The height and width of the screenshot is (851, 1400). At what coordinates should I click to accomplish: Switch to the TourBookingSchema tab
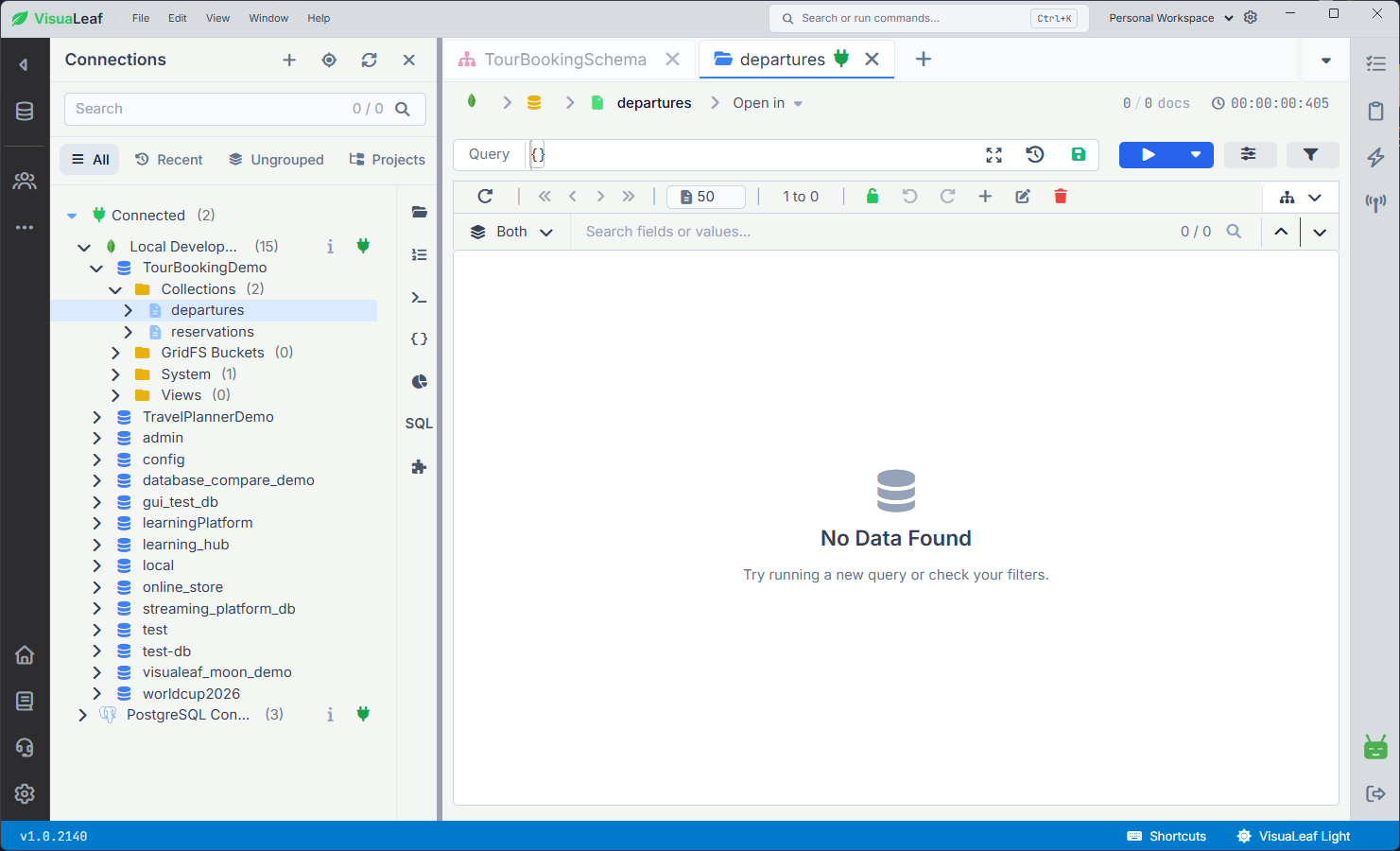565,60
